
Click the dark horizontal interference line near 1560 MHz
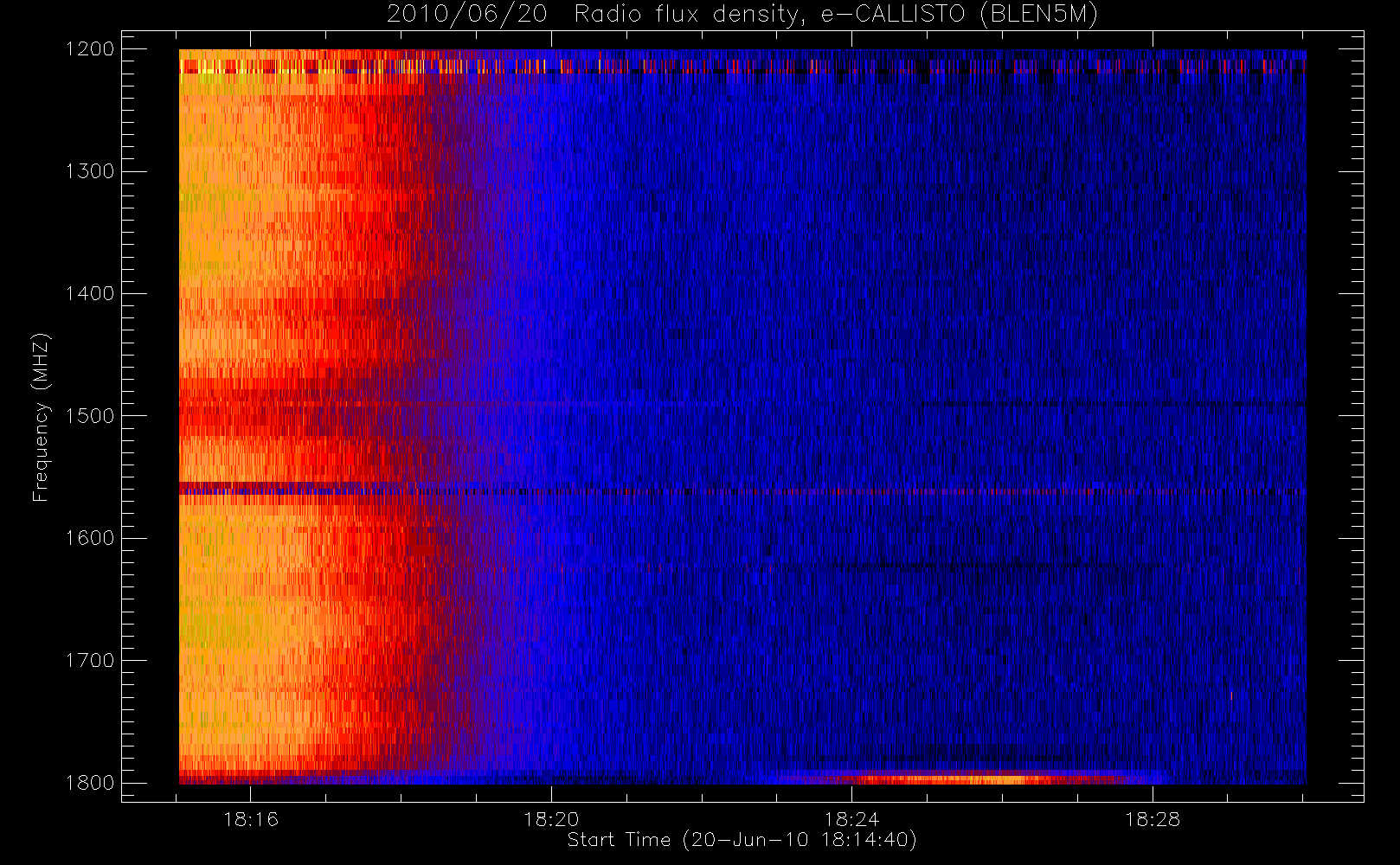coord(742,491)
